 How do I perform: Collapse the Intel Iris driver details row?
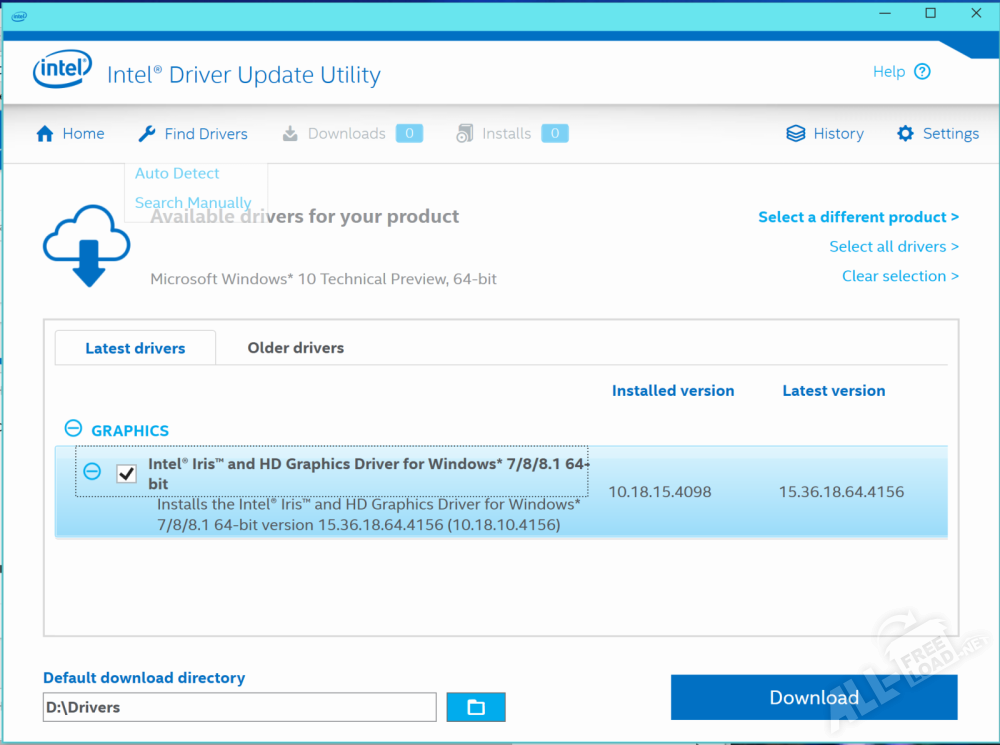92,471
